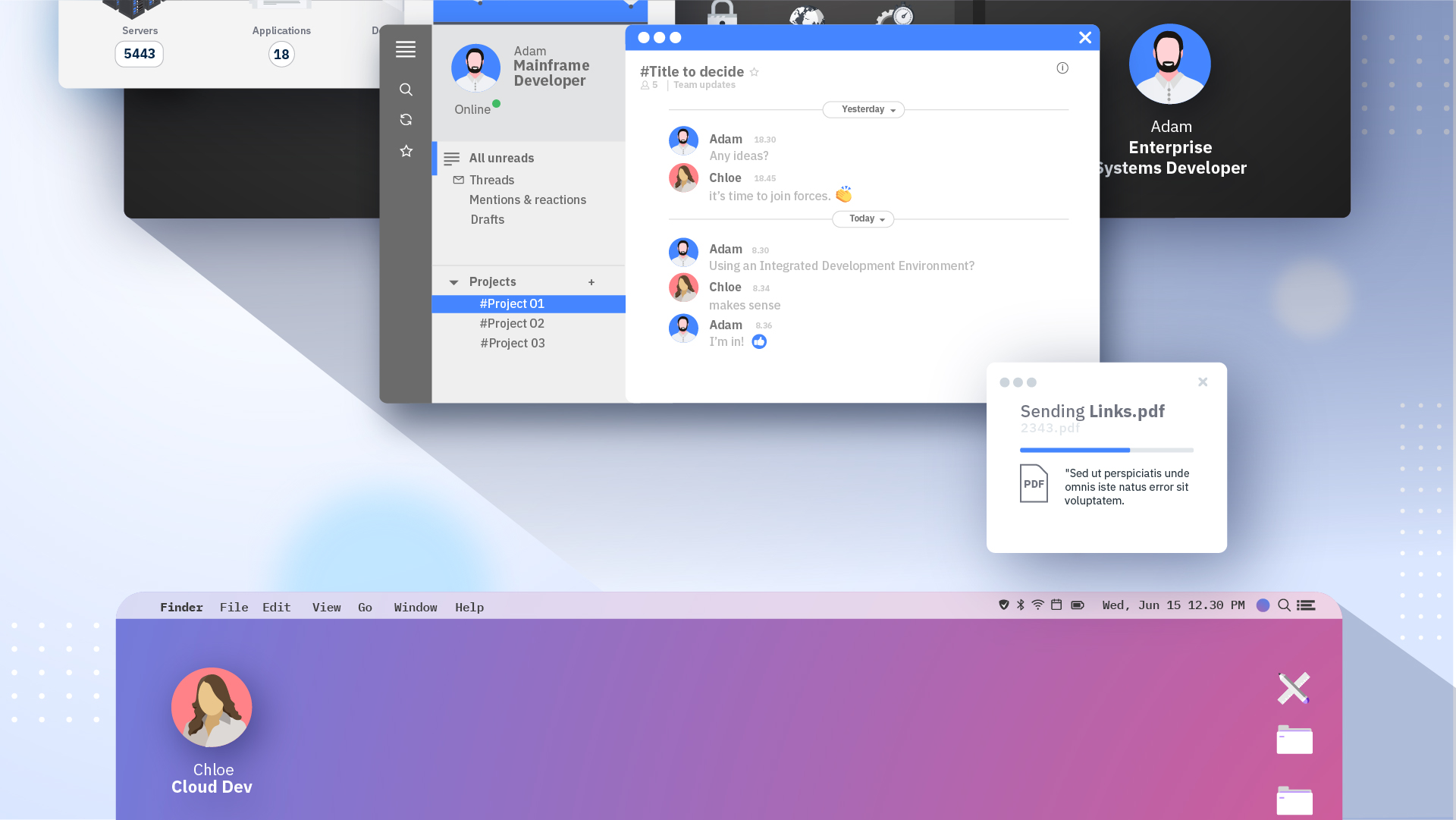Click the Bluetooth icon in menu bar

point(1021,605)
